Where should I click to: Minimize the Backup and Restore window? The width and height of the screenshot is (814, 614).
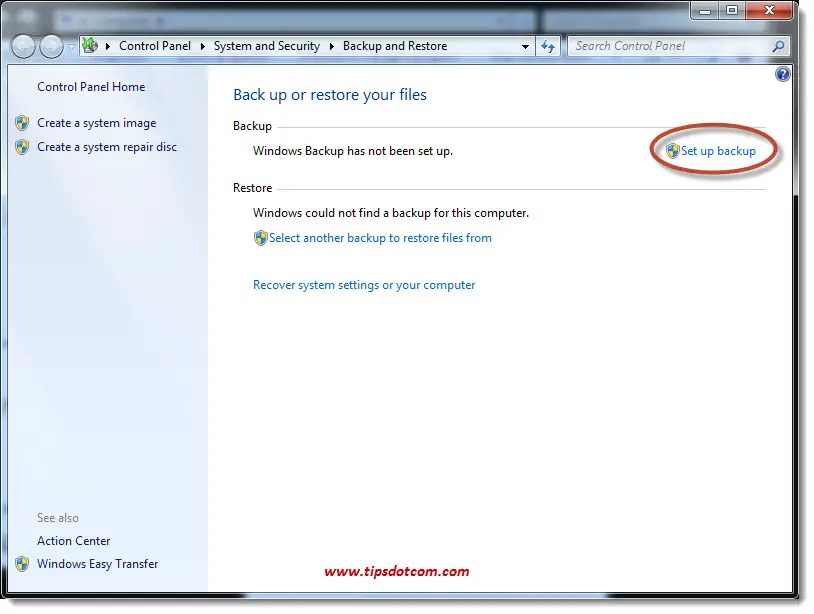pos(705,10)
